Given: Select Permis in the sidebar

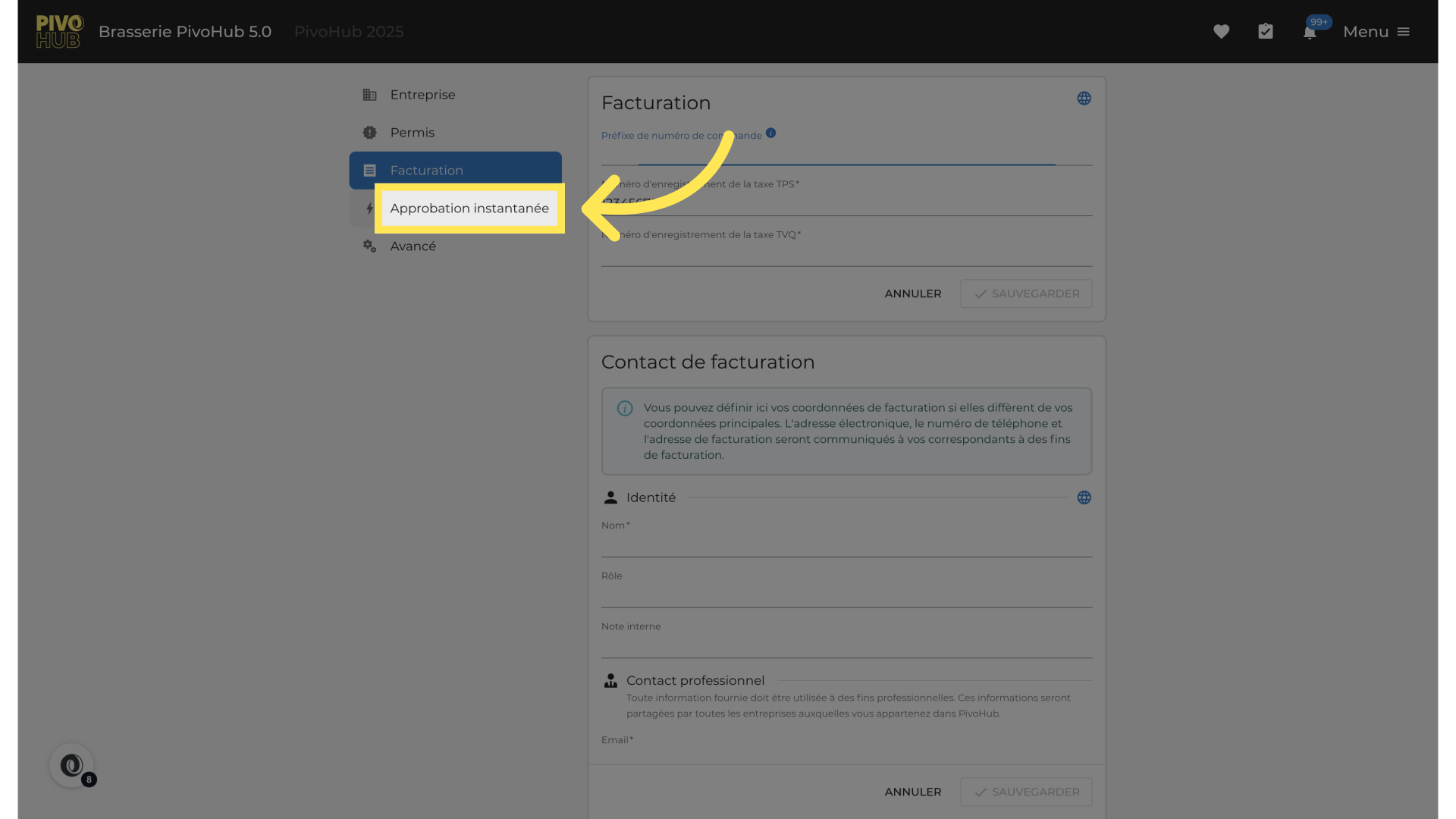Looking at the screenshot, I should [x=412, y=133].
